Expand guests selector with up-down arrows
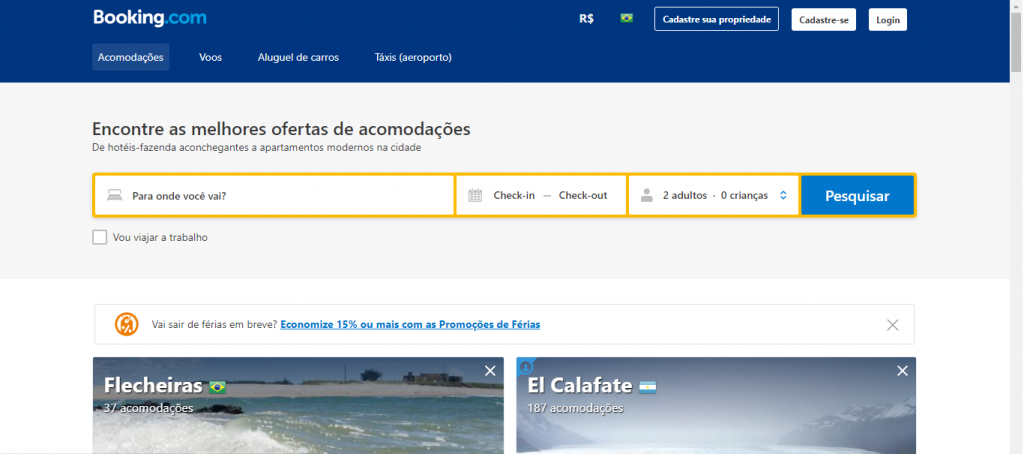This screenshot has width=1024, height=454. click(x=783, y=195)
